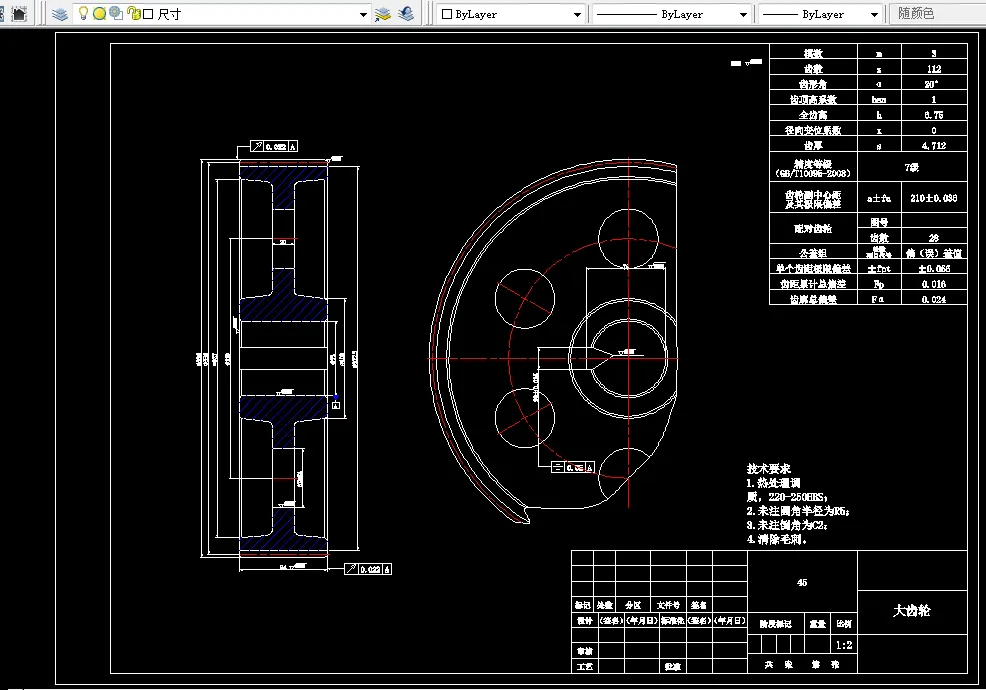Click the table value 6.75
This screenshot has width=986, height=690.
(934, 115)
